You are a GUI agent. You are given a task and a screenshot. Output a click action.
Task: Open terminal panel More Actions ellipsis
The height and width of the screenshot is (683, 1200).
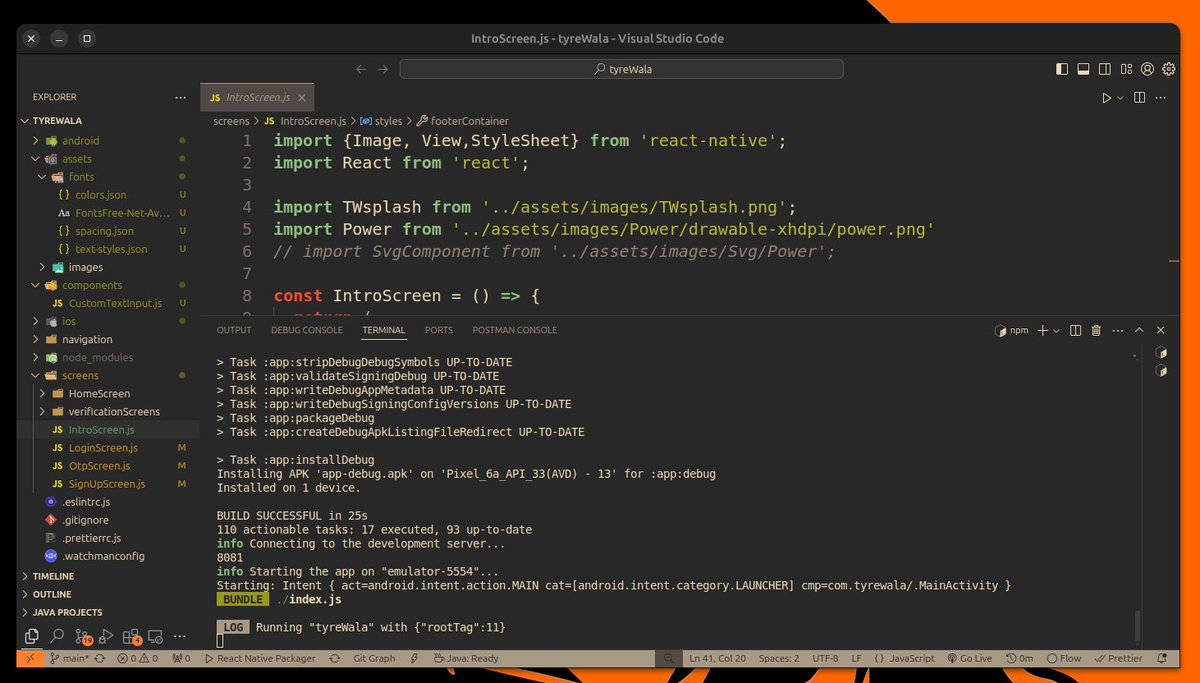1118,330
